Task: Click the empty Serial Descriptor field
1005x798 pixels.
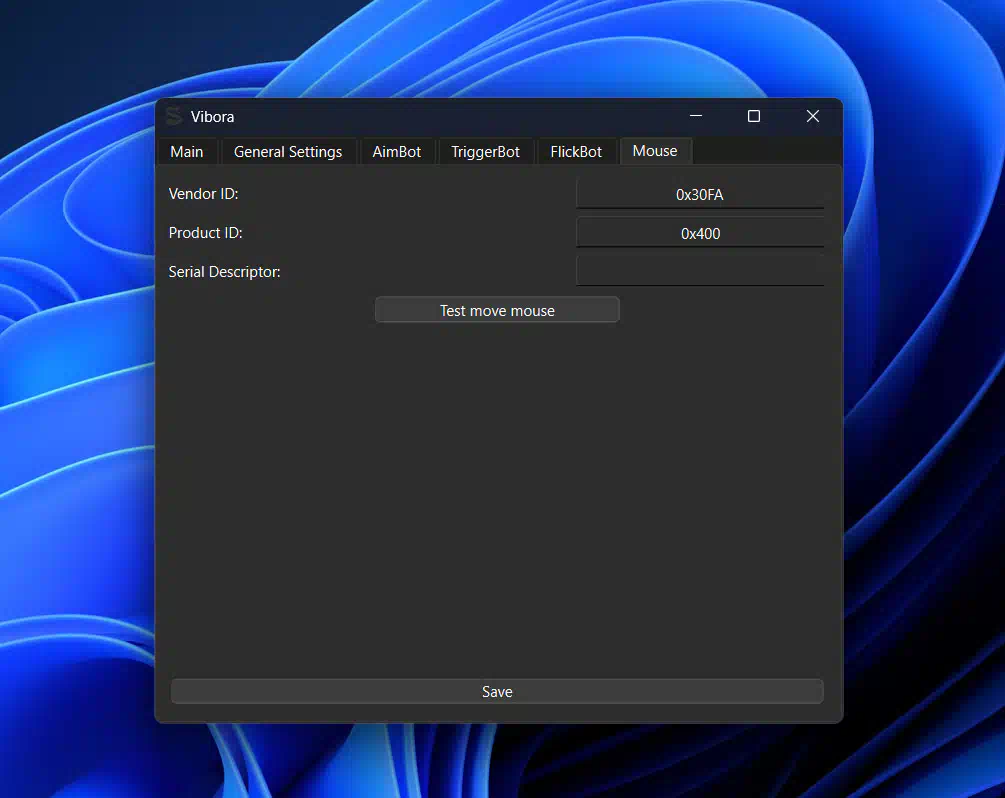Action: [700, 270]
